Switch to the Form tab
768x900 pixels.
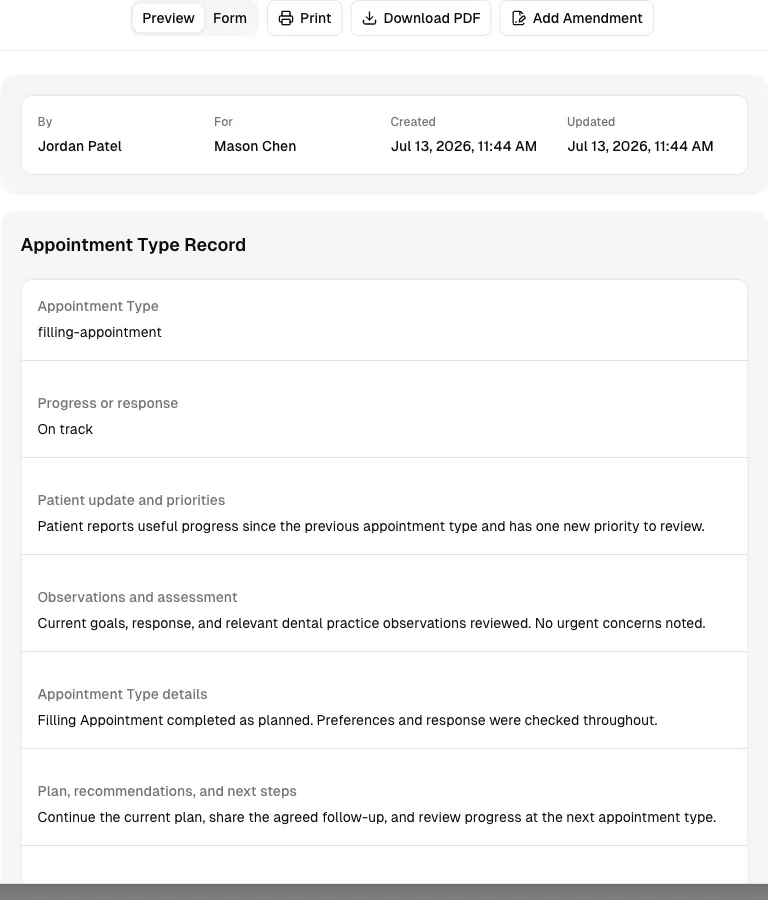230,18
